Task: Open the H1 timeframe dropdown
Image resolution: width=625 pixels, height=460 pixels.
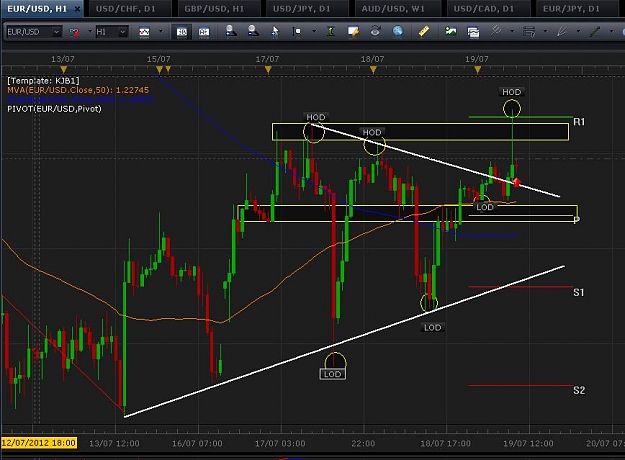Action: point(112,32)
